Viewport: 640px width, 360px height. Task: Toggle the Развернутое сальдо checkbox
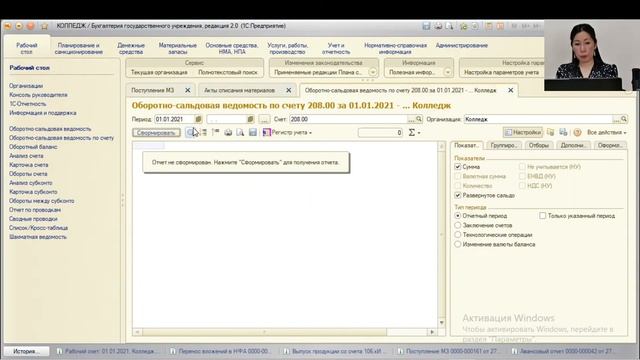click(458, 195)
